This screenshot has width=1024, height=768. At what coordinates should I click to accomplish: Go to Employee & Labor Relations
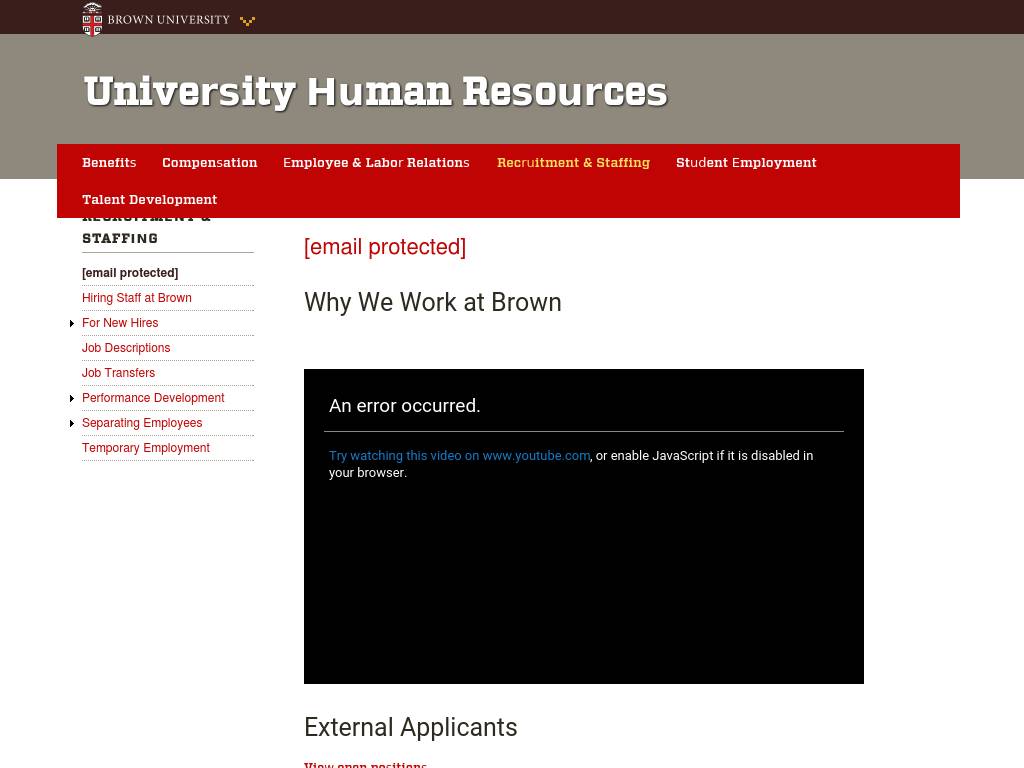[376, 163]
